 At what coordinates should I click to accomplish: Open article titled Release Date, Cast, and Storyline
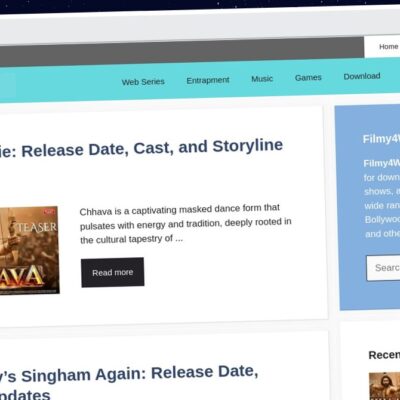coord(141,149)
